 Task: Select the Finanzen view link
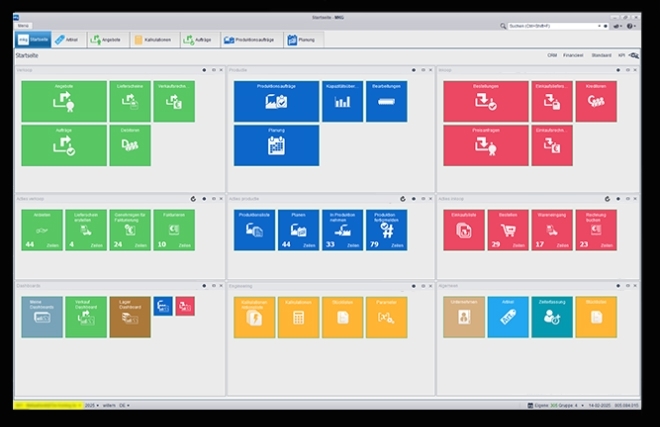click(573, 57)
